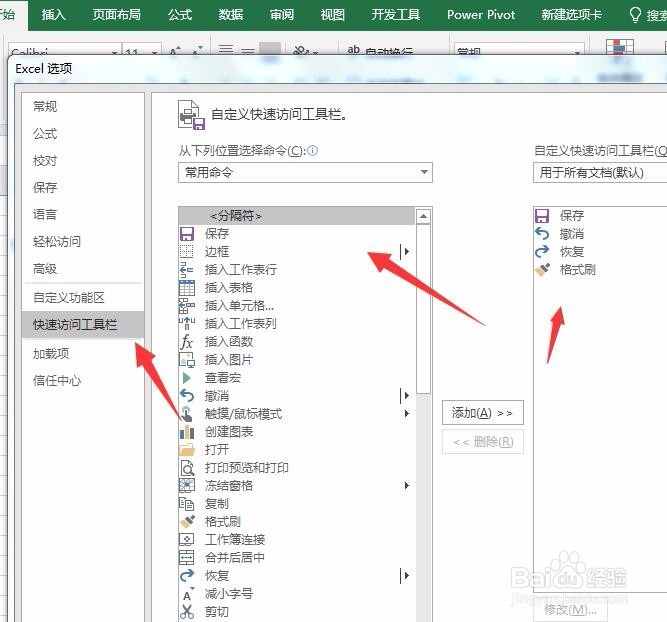Select the Touch/Mouse Mode (触摸/鼠标模式) icon

(x=187, y=414)
